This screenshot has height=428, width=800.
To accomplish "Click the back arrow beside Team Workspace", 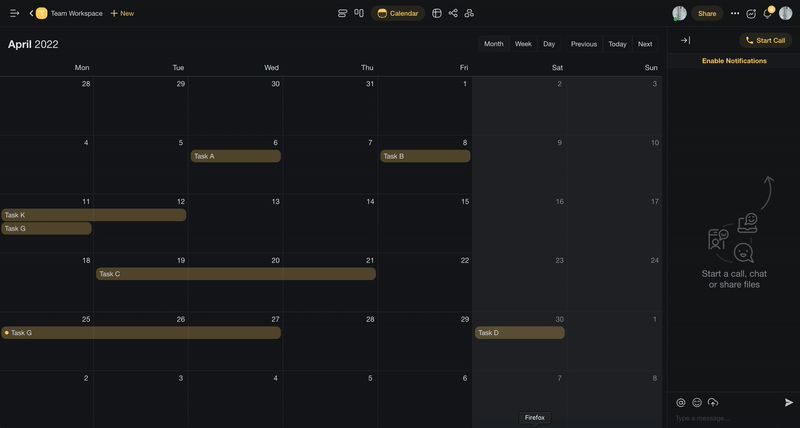I will point(31,13).
